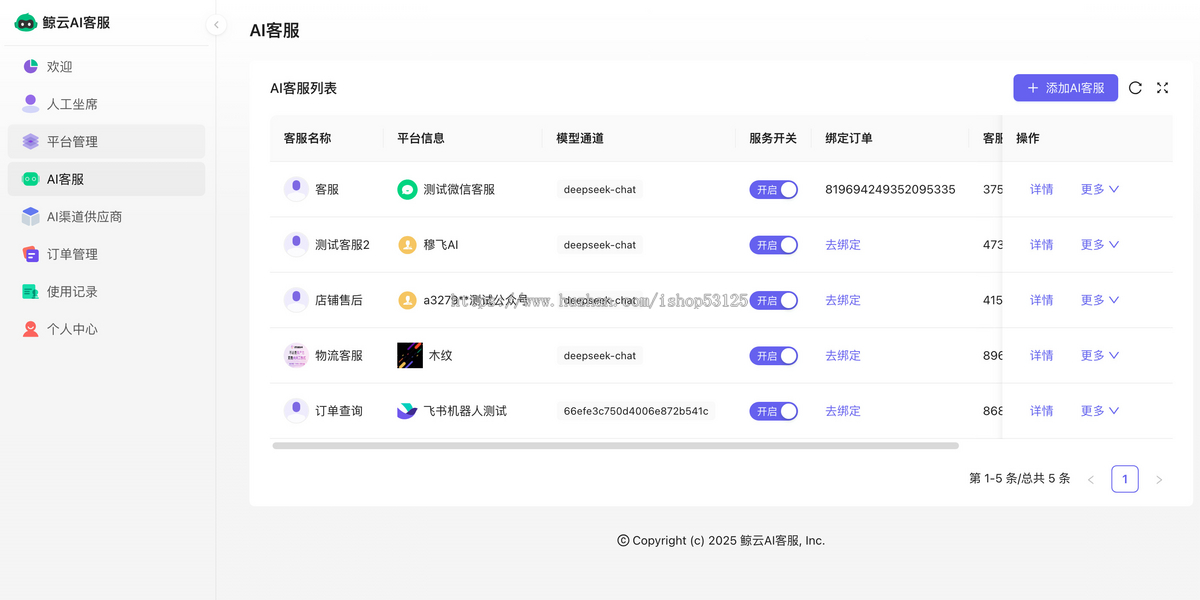Click the 使用记录 icon
The width and height of the screenshot is (1200, 600).
30,291
